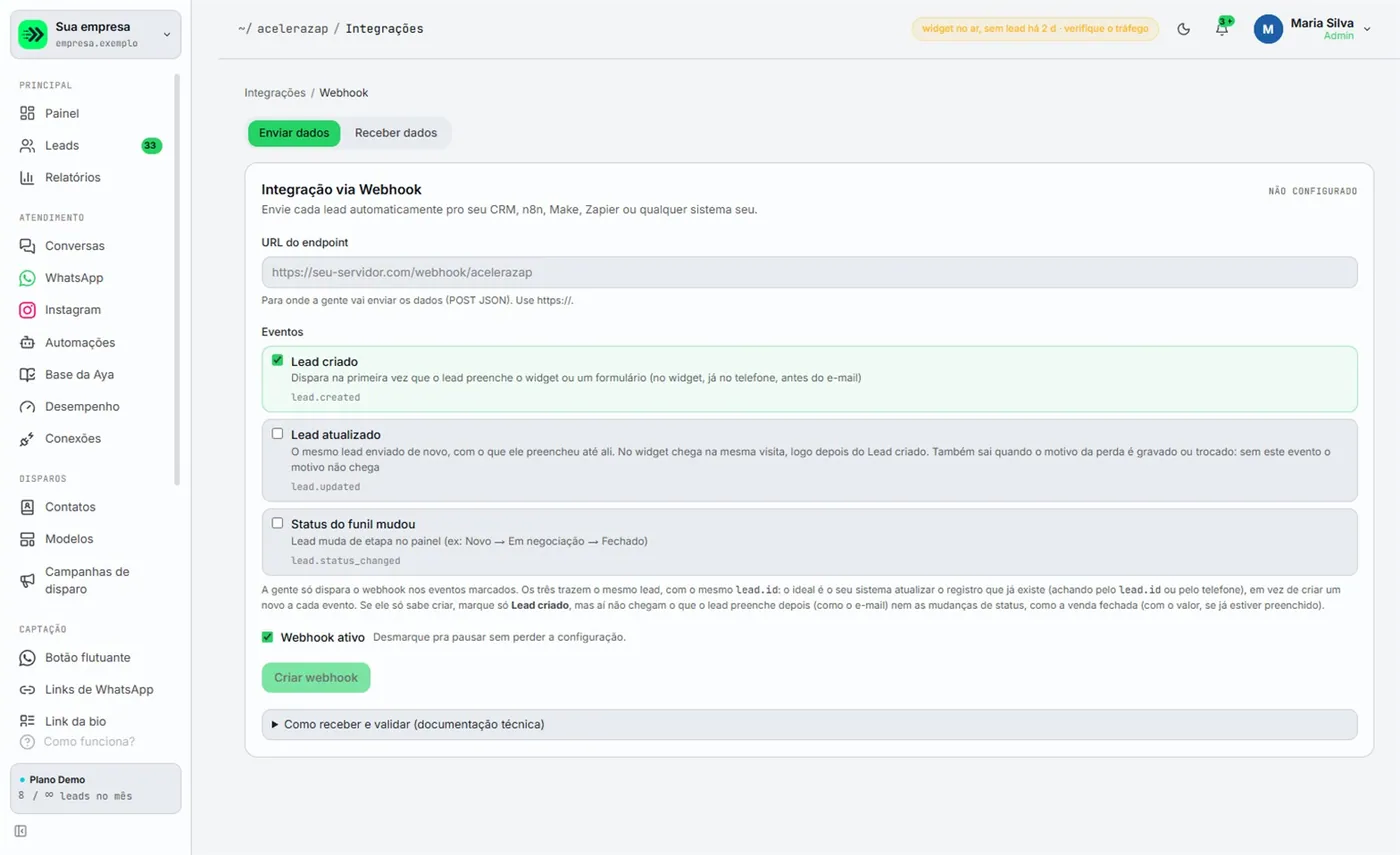Viewport: 1400px width, 855px height.
Task: Collapse the sidebar with the panel icon
Action: click(x=21, y=831)
